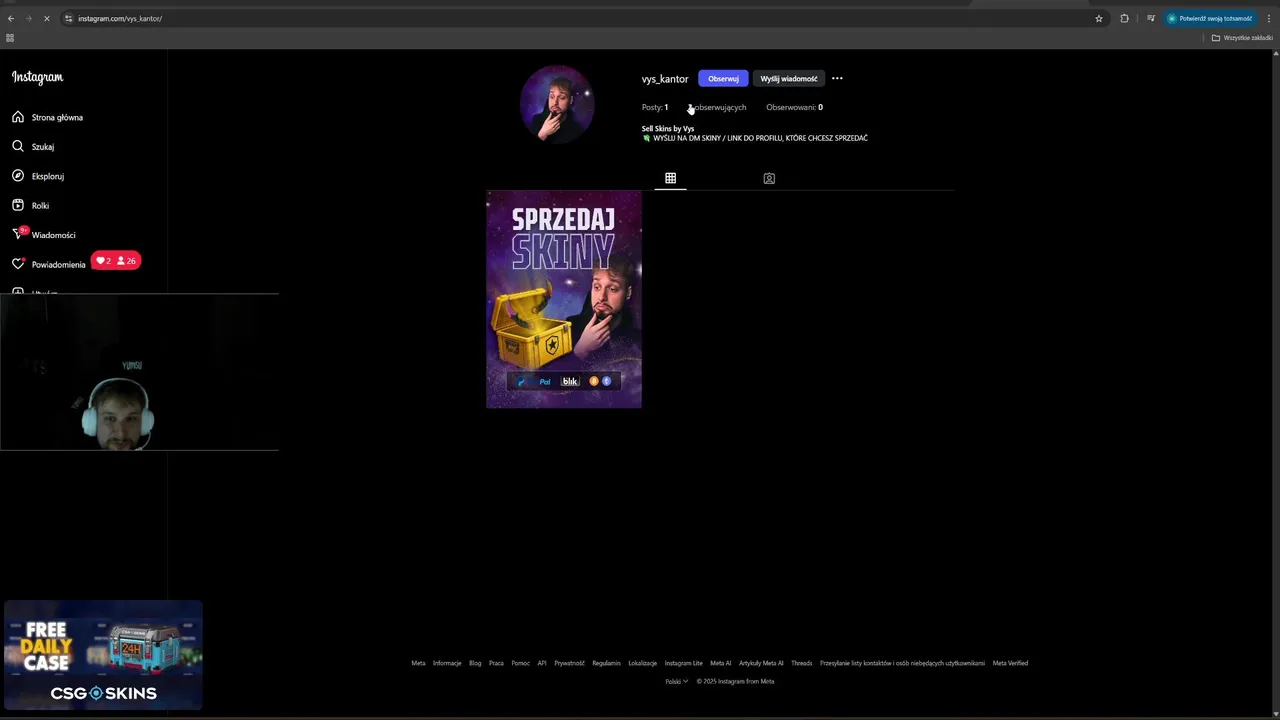Screen dimensions: 1280x720
Task: Go to Eksploruj in the sidebar
Action: (x=38, y=176)
